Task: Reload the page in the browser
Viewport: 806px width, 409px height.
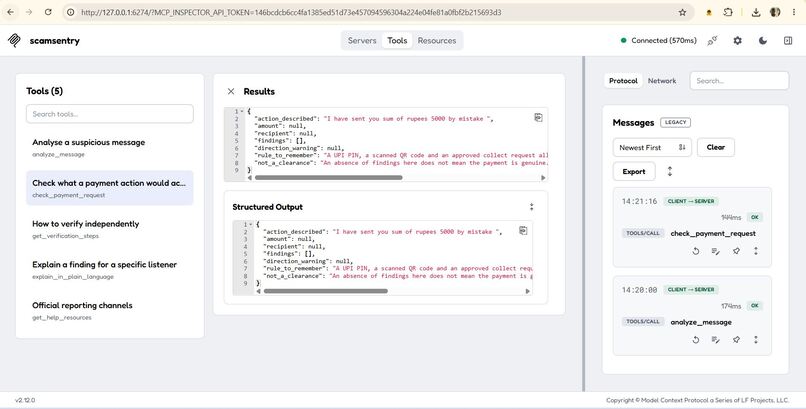Action: click(48, 12)
